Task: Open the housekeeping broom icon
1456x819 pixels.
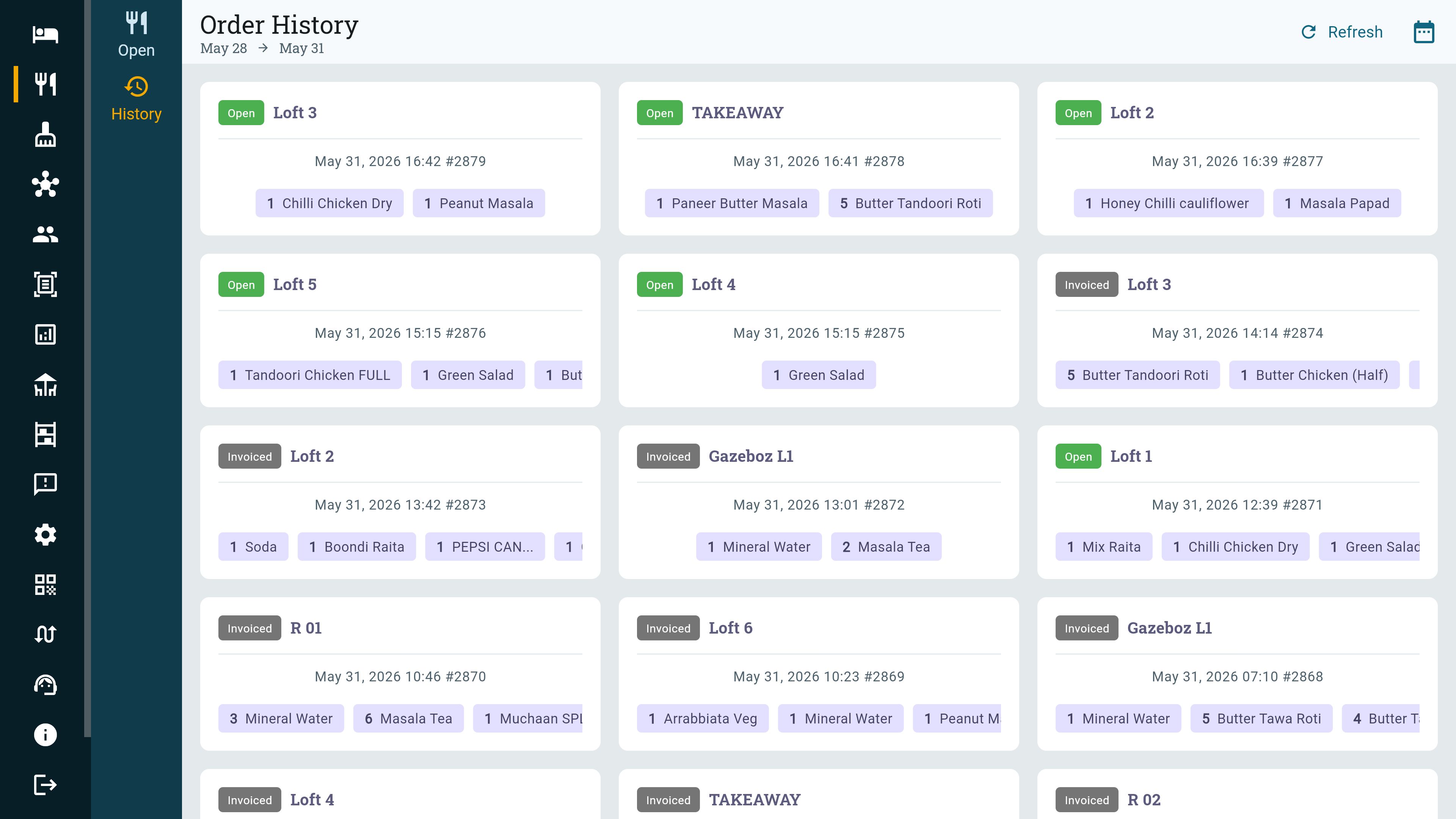Action: (45, 134)
